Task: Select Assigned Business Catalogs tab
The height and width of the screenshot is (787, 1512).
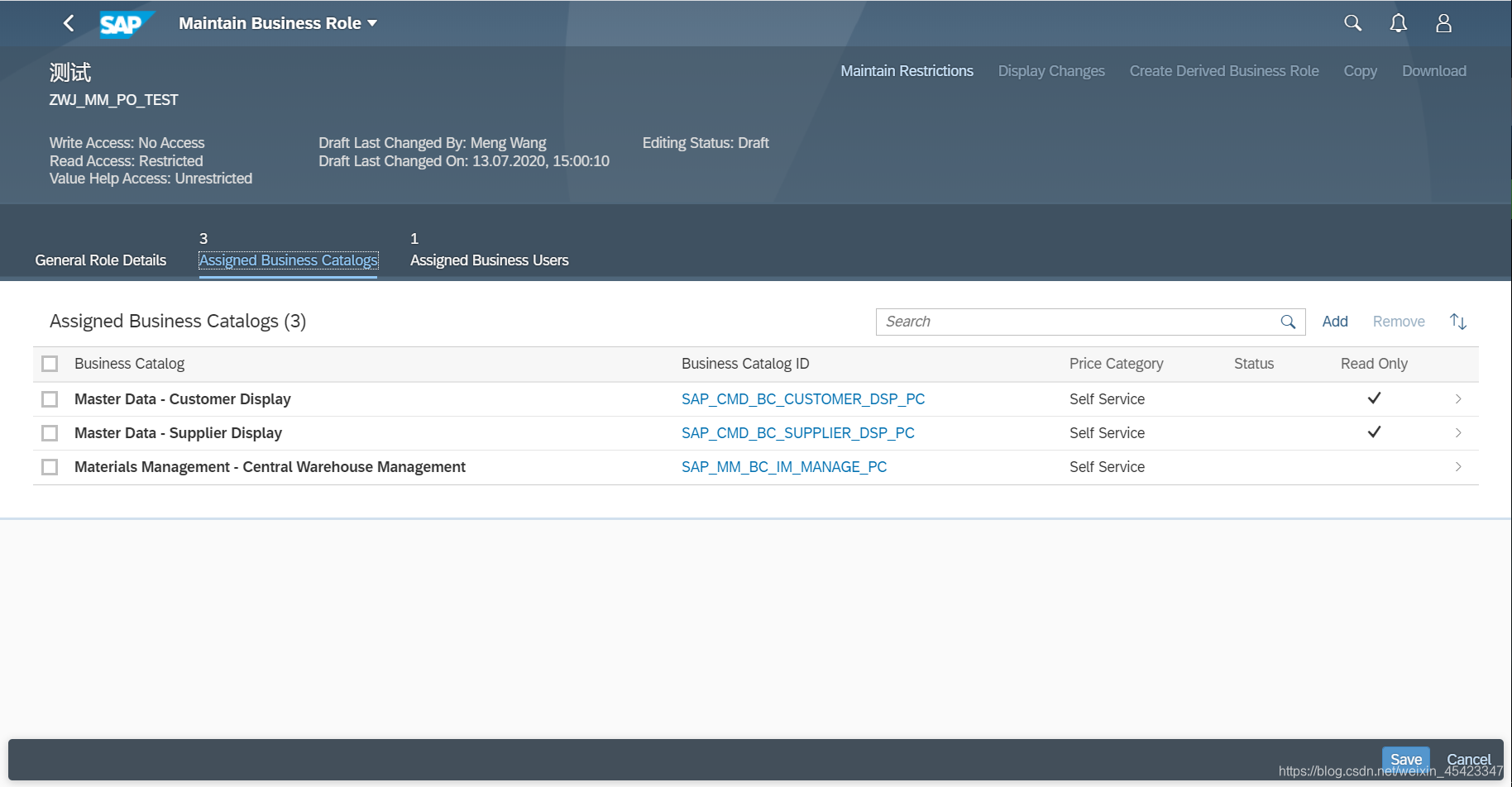Action: [289, 260]
